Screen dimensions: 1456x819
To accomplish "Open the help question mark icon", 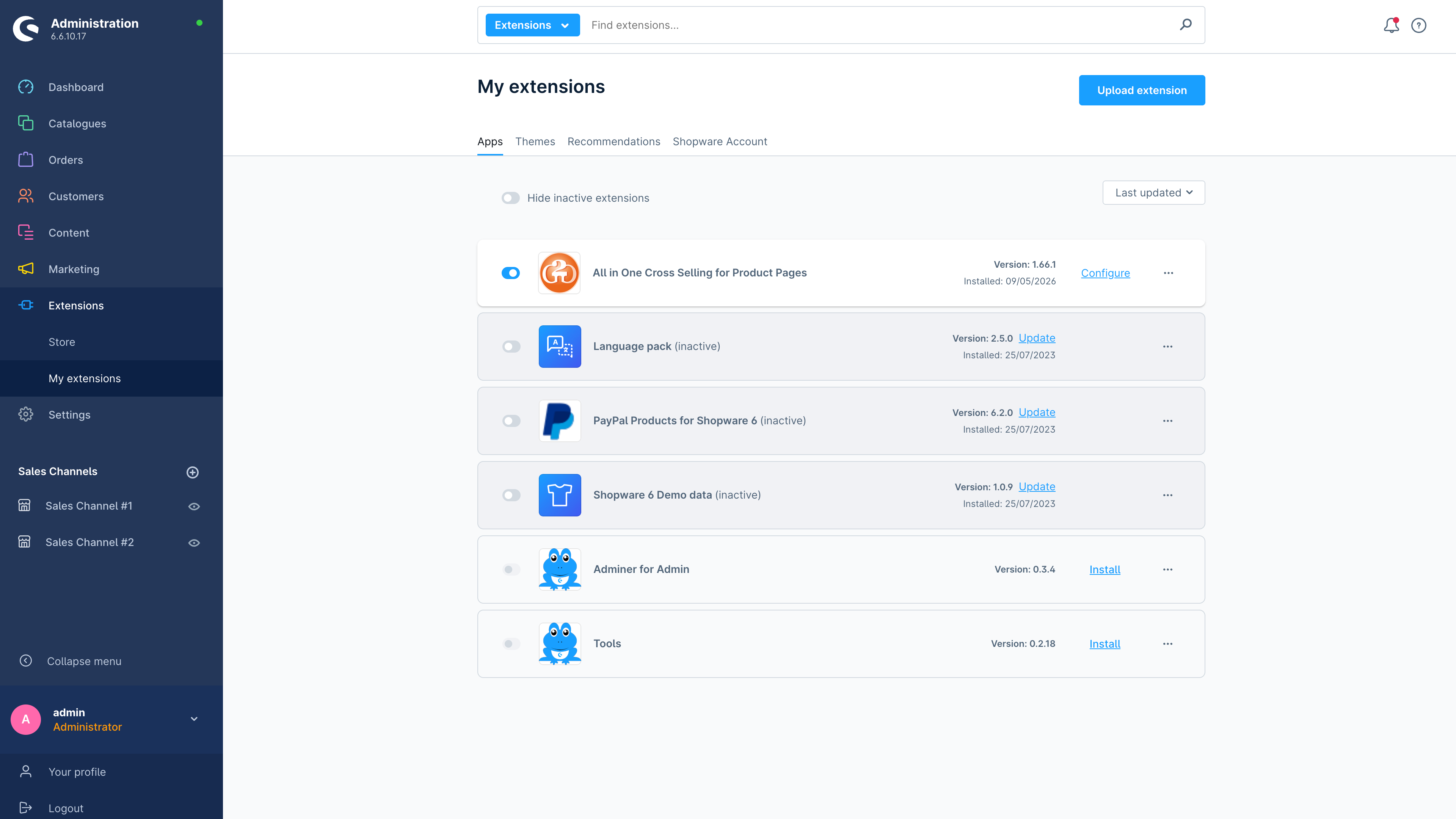I will point(1419,25).
